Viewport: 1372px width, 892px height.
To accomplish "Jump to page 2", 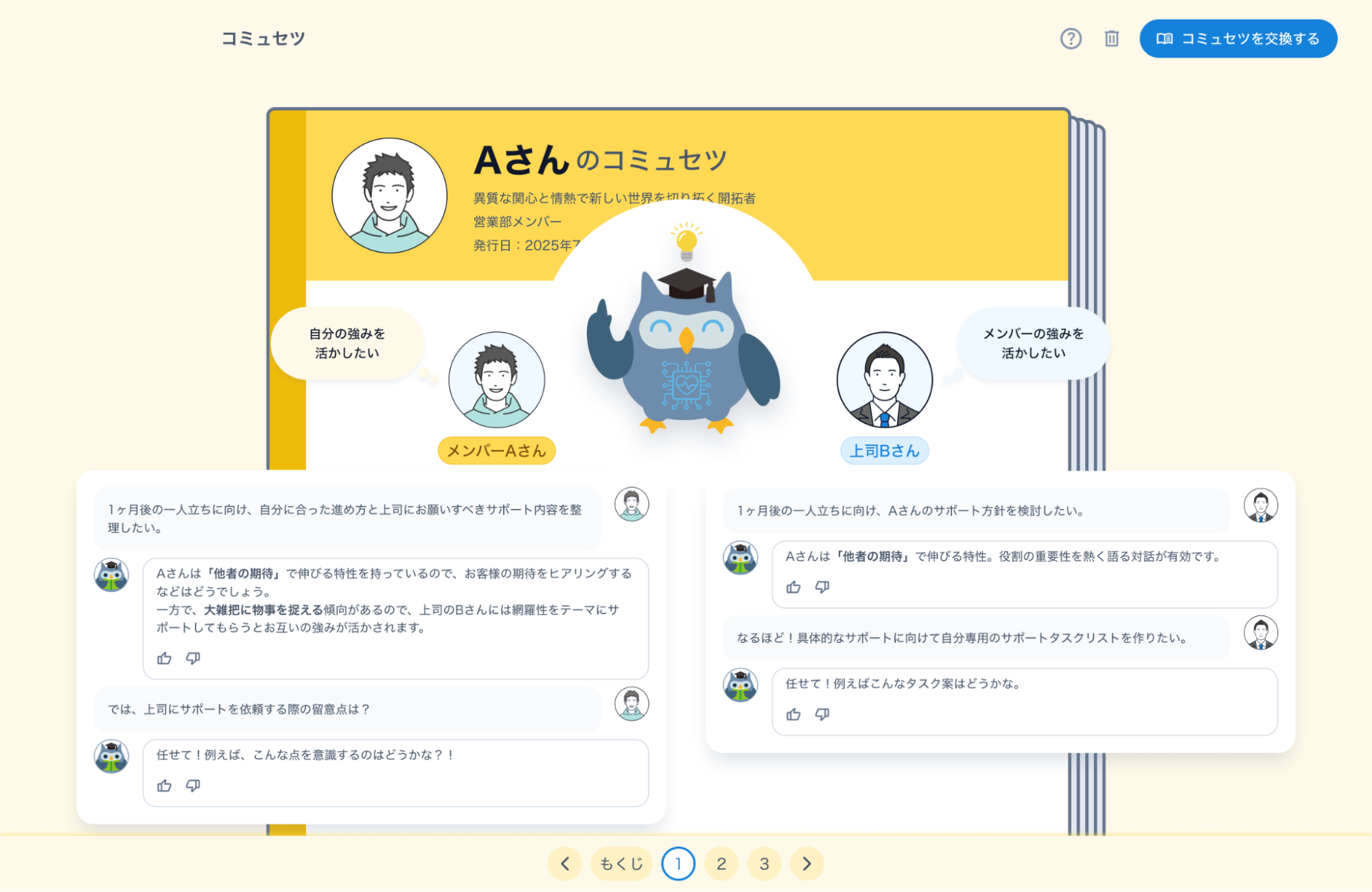I will coord(721,863).
